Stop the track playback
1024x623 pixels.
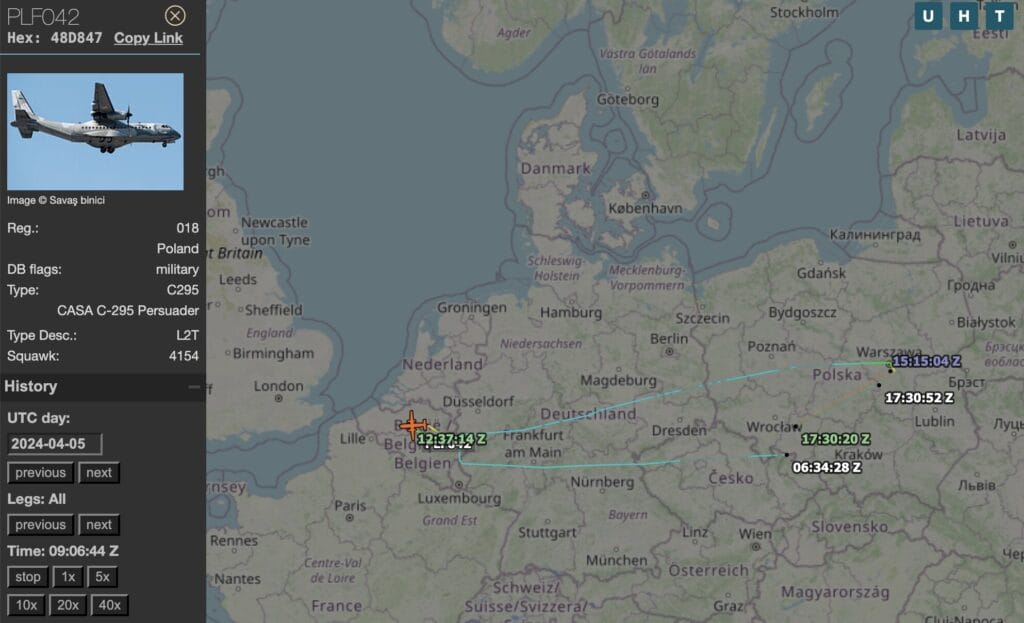[27, 577]
